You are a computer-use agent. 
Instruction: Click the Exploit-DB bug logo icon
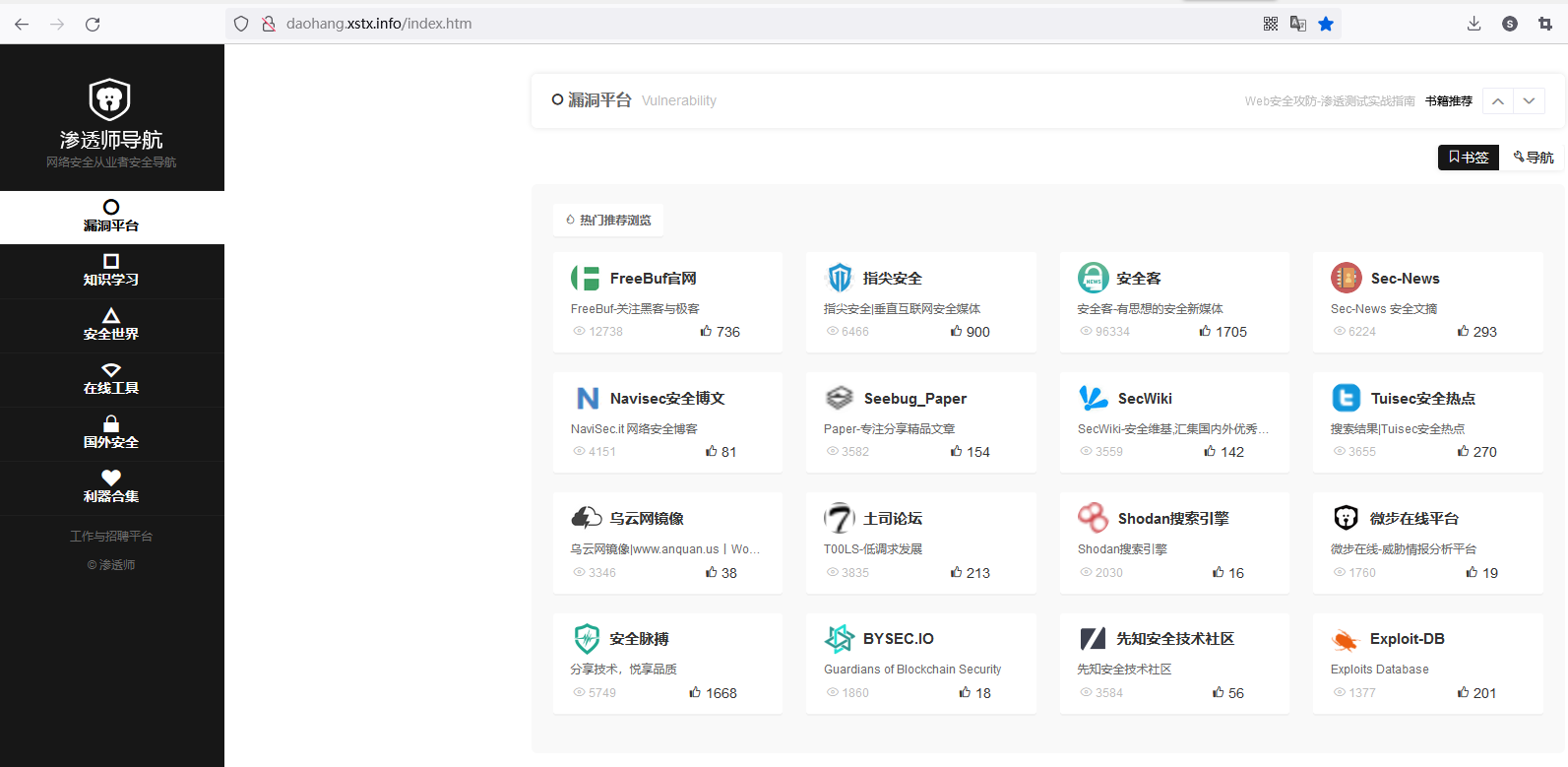[1346, 640]
